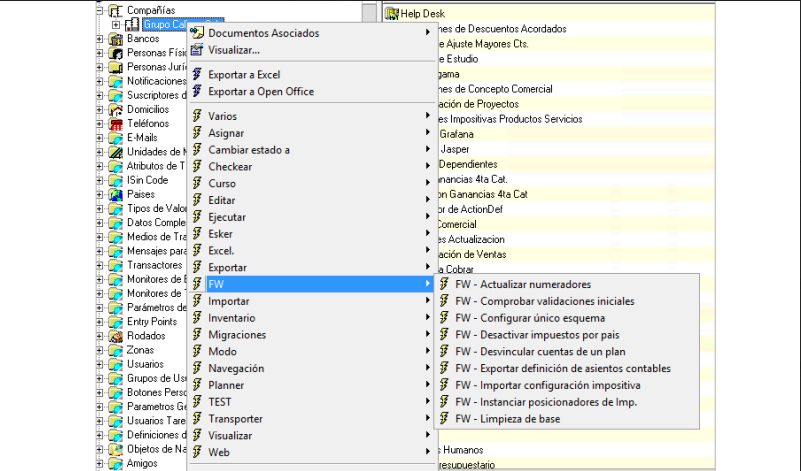Run FW - Comprobar validaciones iniciales
The image size is (801, 471).
pyautogui.click(x=567, y=301)
